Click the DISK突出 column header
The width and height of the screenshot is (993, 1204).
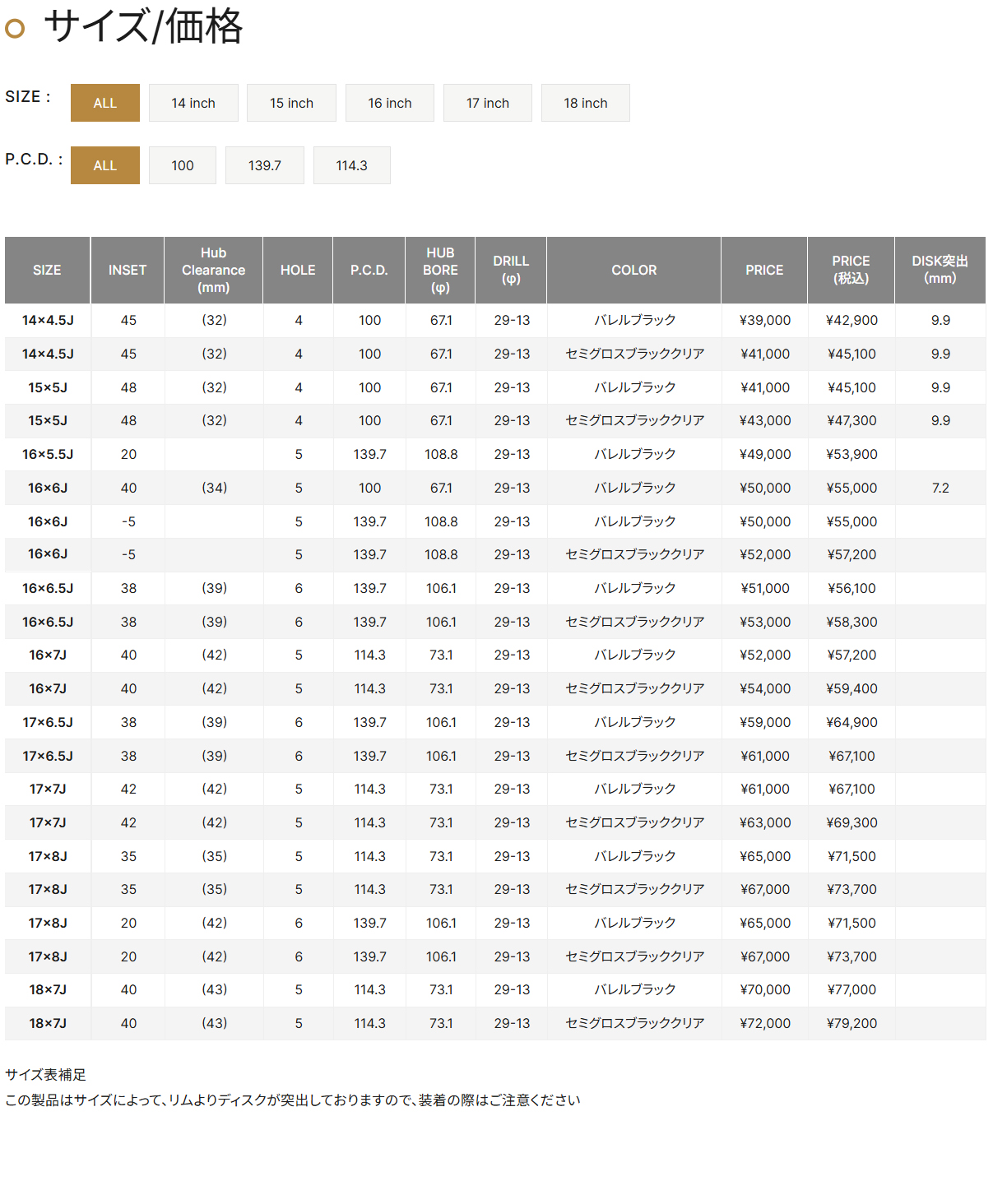pyautogui.click(x=940, y=270)
